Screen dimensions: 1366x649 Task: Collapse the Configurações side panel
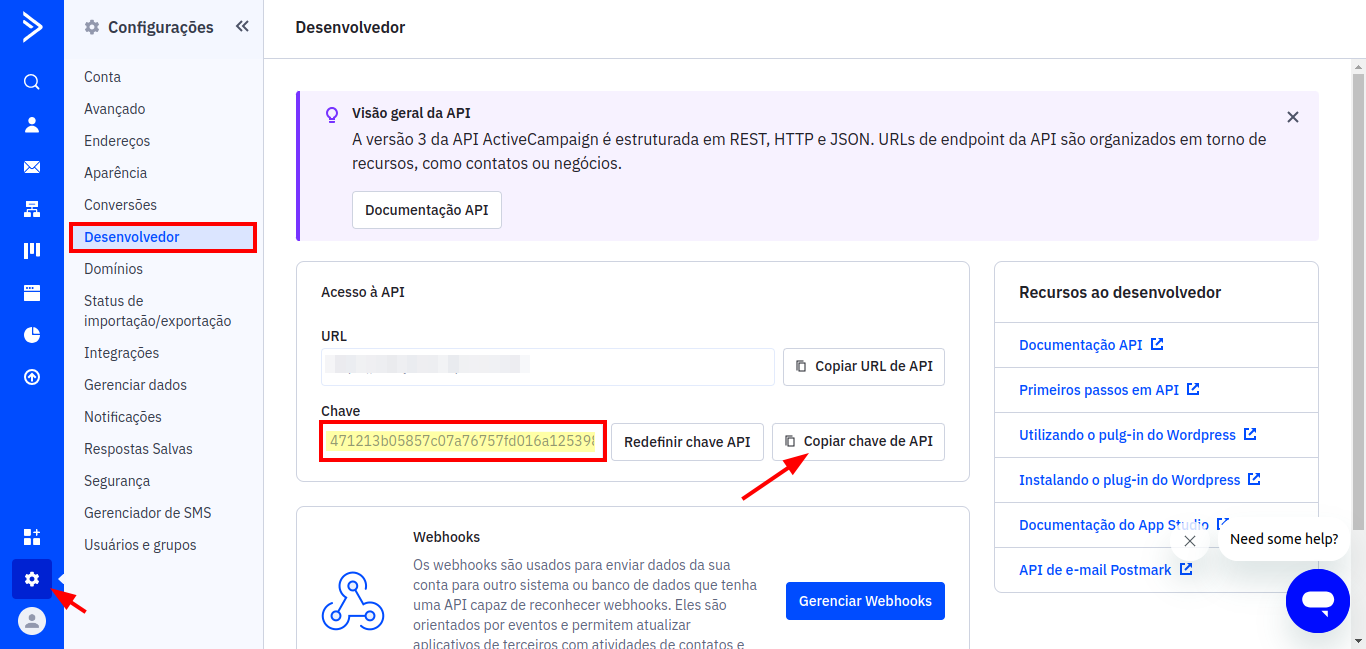click(x=242, y=27)
